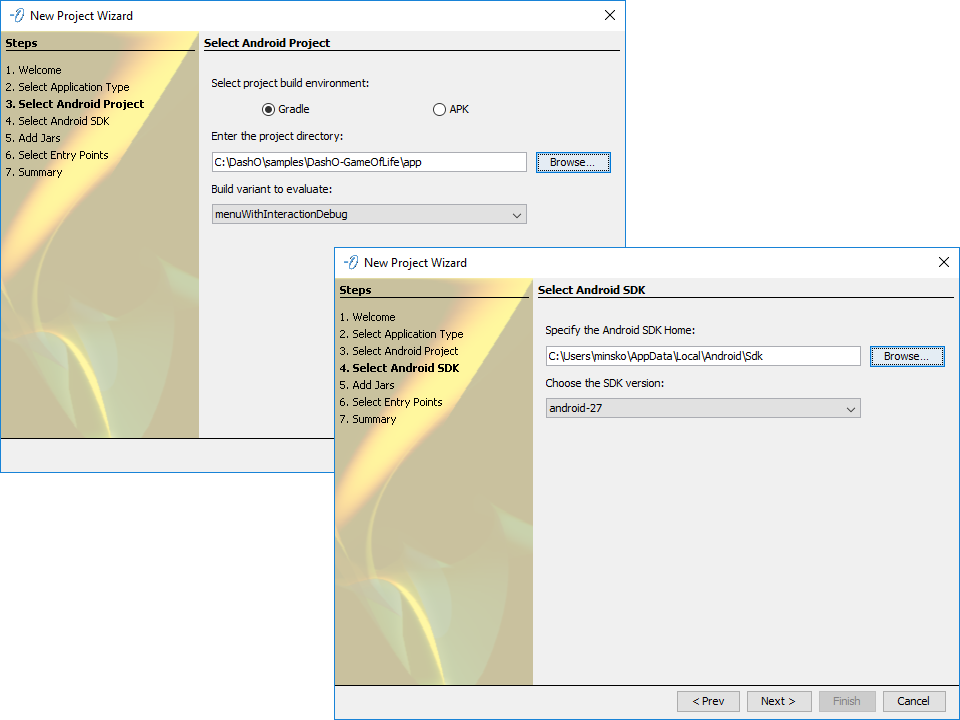Viewport: 960px width, 720px height.
Task: Expand the Build variant to evaluate dropdown
Action: point(369,214)
